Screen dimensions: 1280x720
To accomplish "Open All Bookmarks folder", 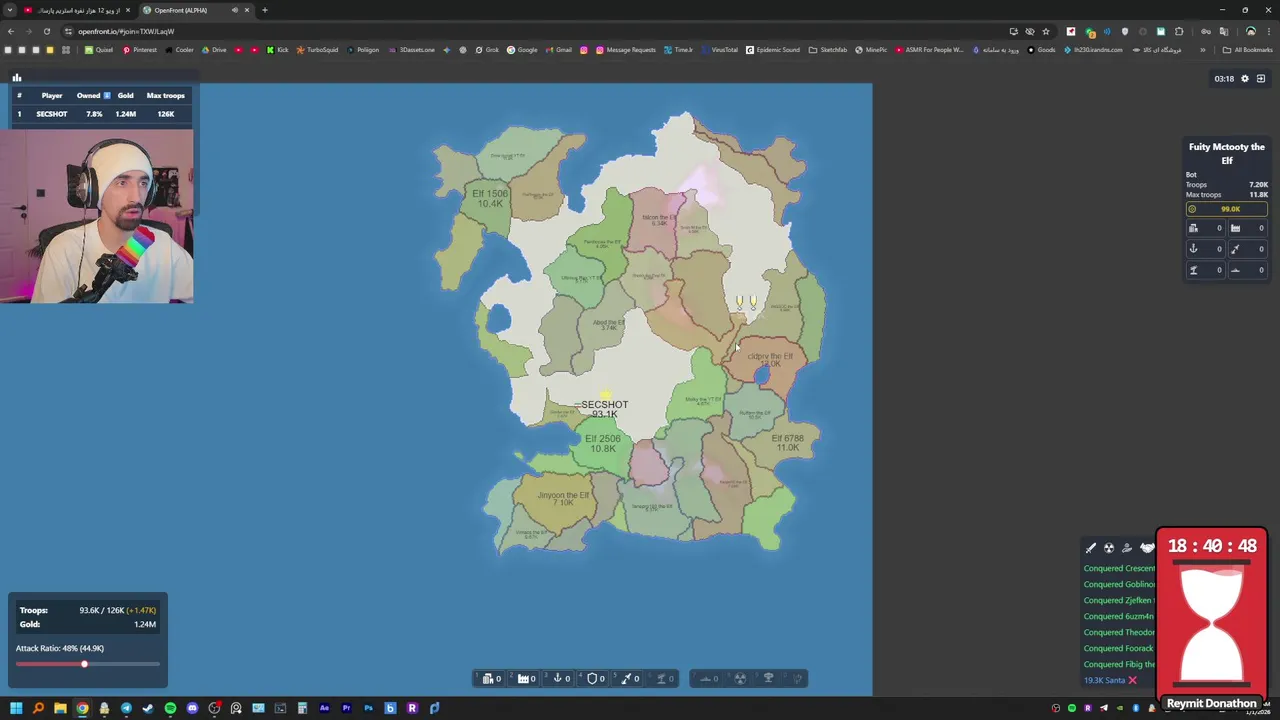I will 1248,50.
